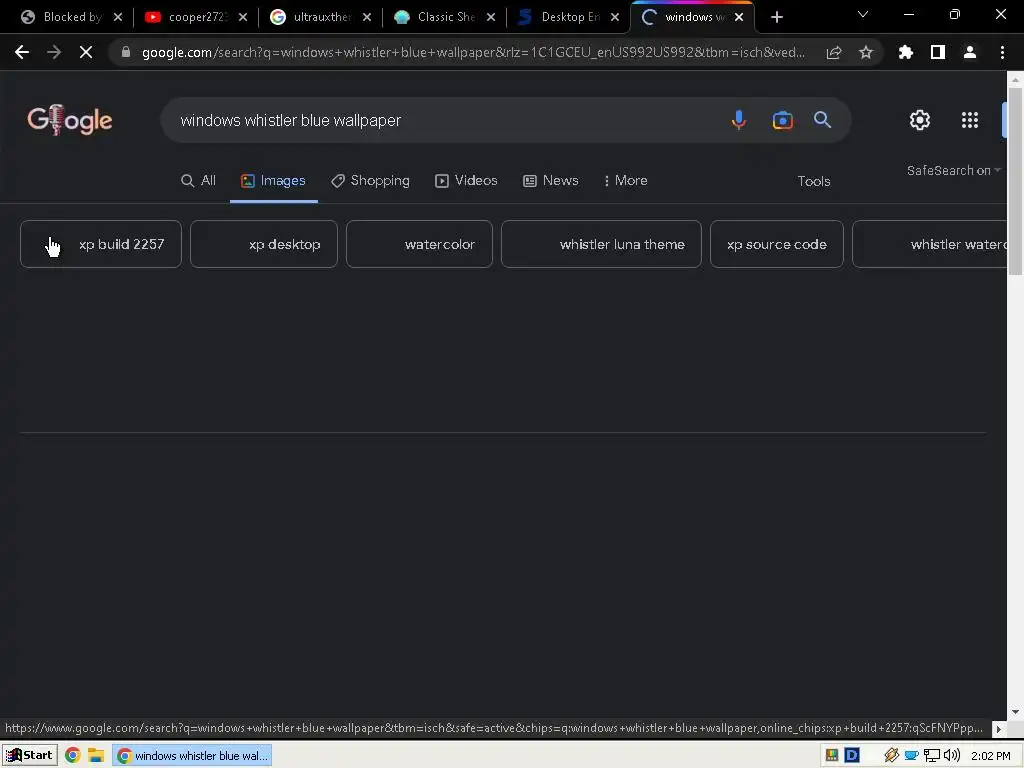Open the SafeSearch on dropdown
This screenshot has width=1024, height=768.
(x=953, y=170)
